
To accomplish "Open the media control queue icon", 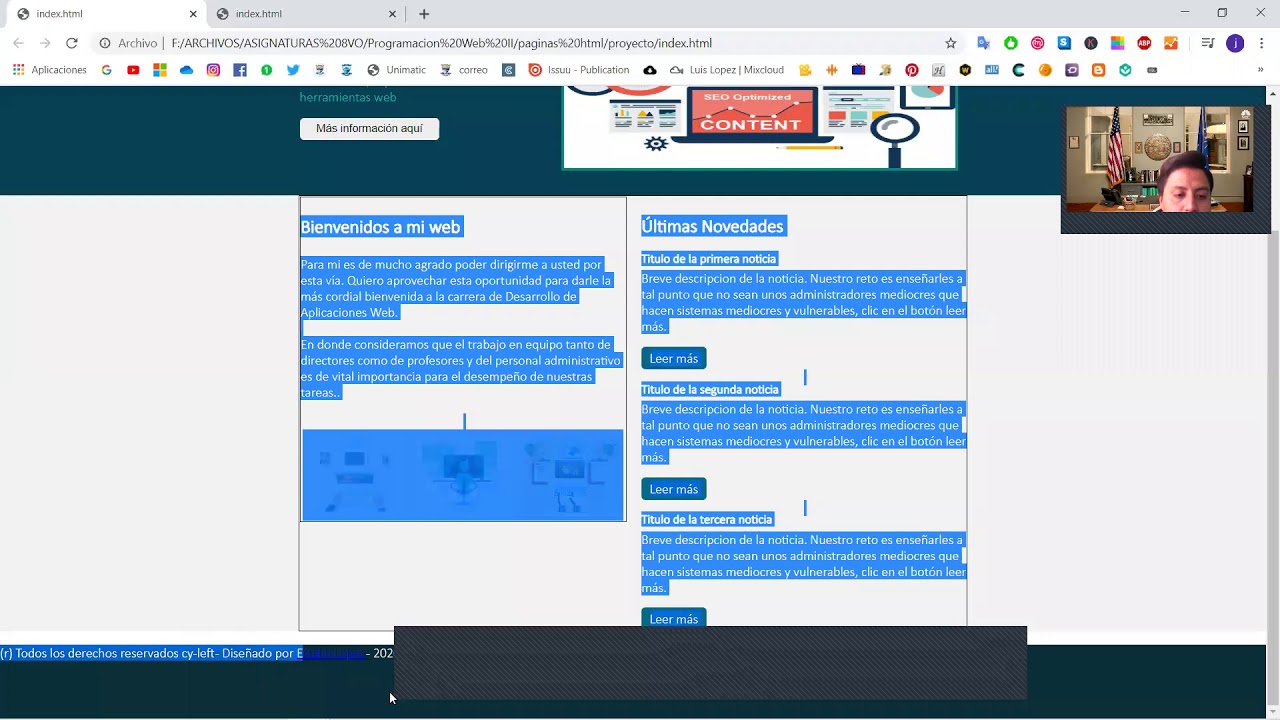I will click(1208, 43).
